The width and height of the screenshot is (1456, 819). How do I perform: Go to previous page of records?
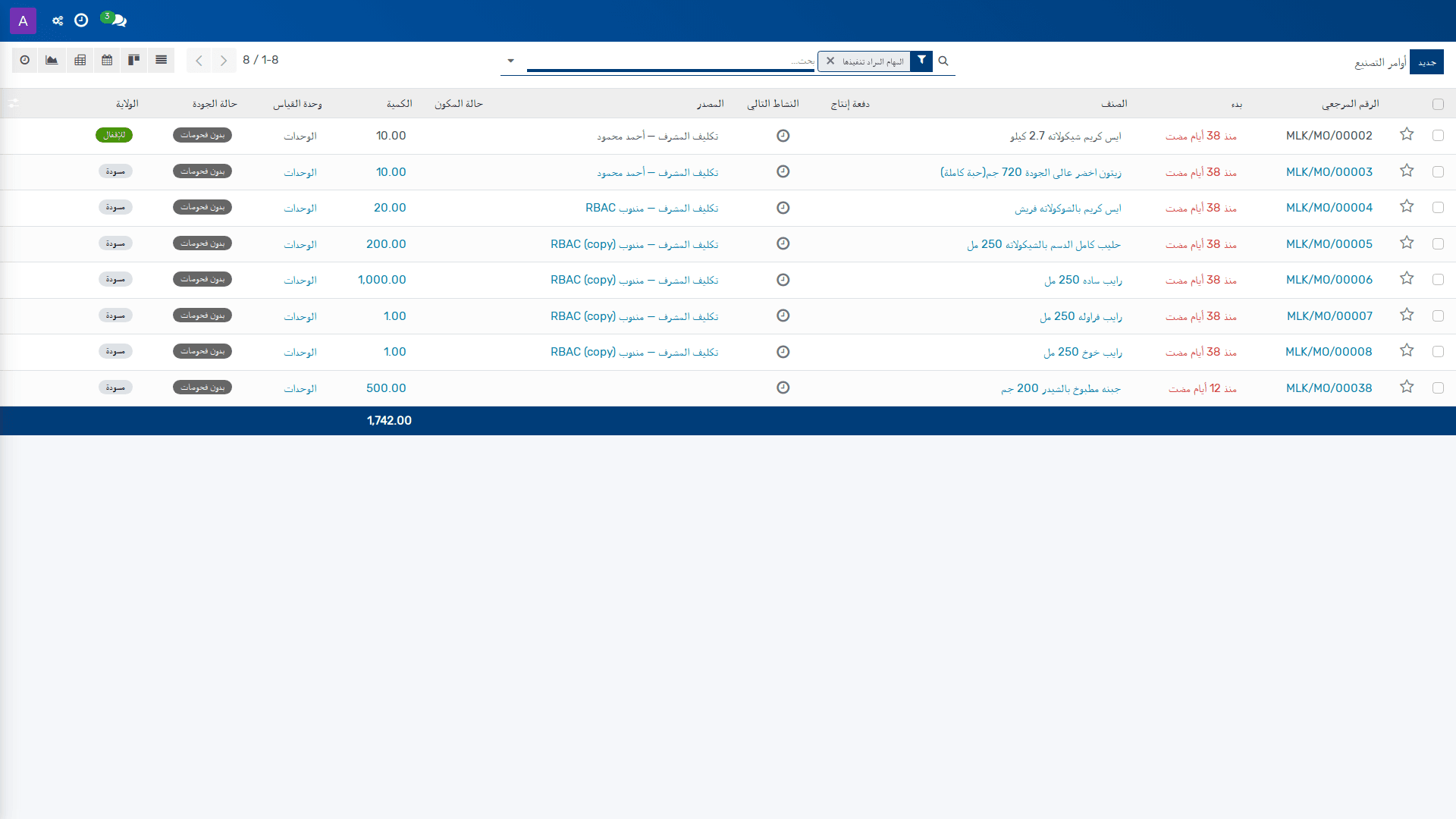point(199,61)
